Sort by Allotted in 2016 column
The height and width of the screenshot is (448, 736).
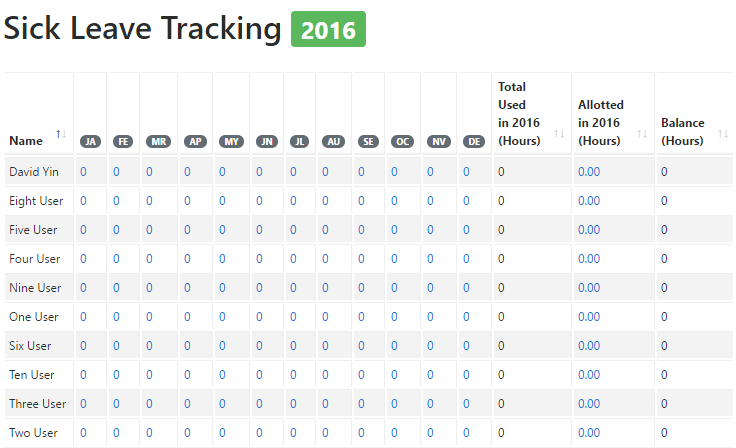[x=641, y=134]
